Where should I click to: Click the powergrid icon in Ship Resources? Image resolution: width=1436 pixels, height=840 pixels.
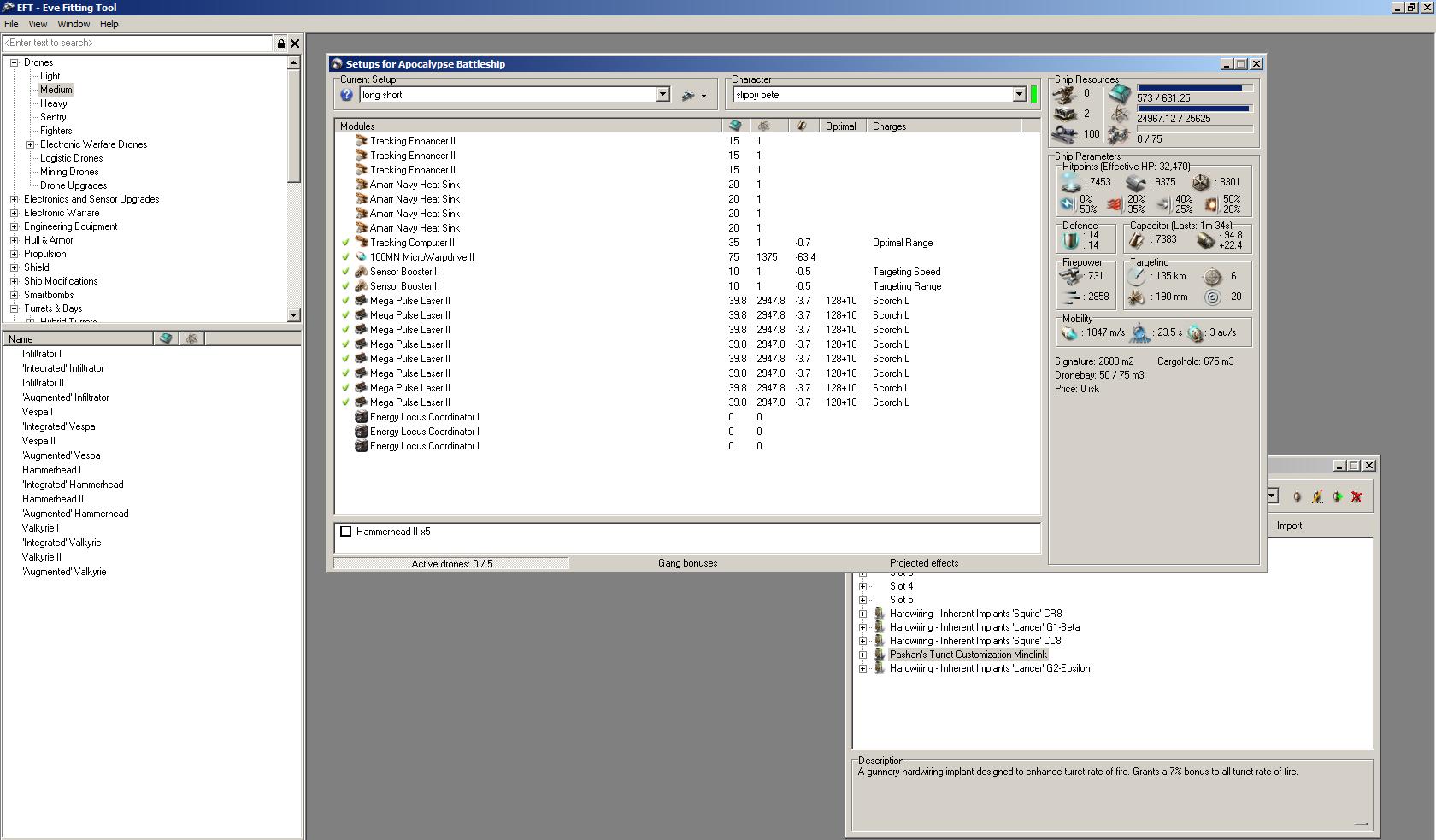[1120, 115]
